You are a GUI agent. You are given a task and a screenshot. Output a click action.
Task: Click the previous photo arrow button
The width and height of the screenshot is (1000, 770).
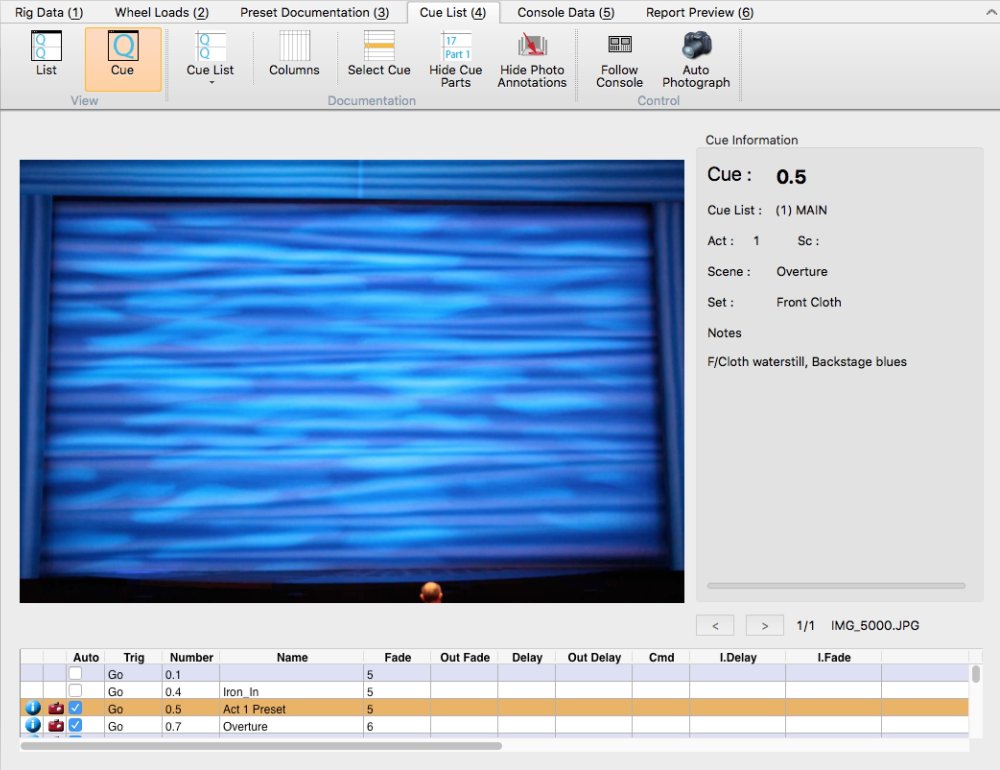[x=715, y=624]
